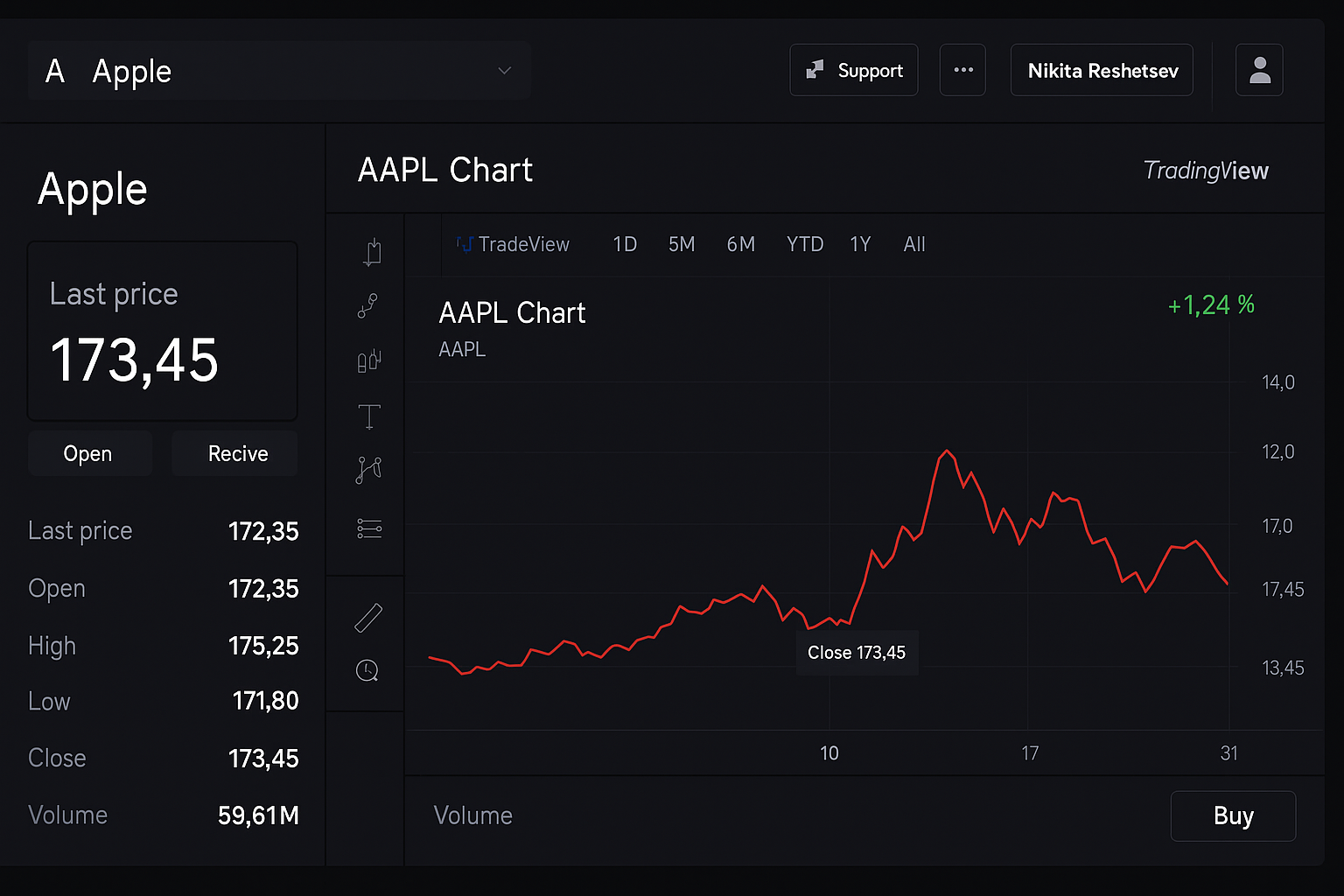Screen dimensions: 1344x896
Task: Click the 17,0 price axis label
Action: point(1277,527)
